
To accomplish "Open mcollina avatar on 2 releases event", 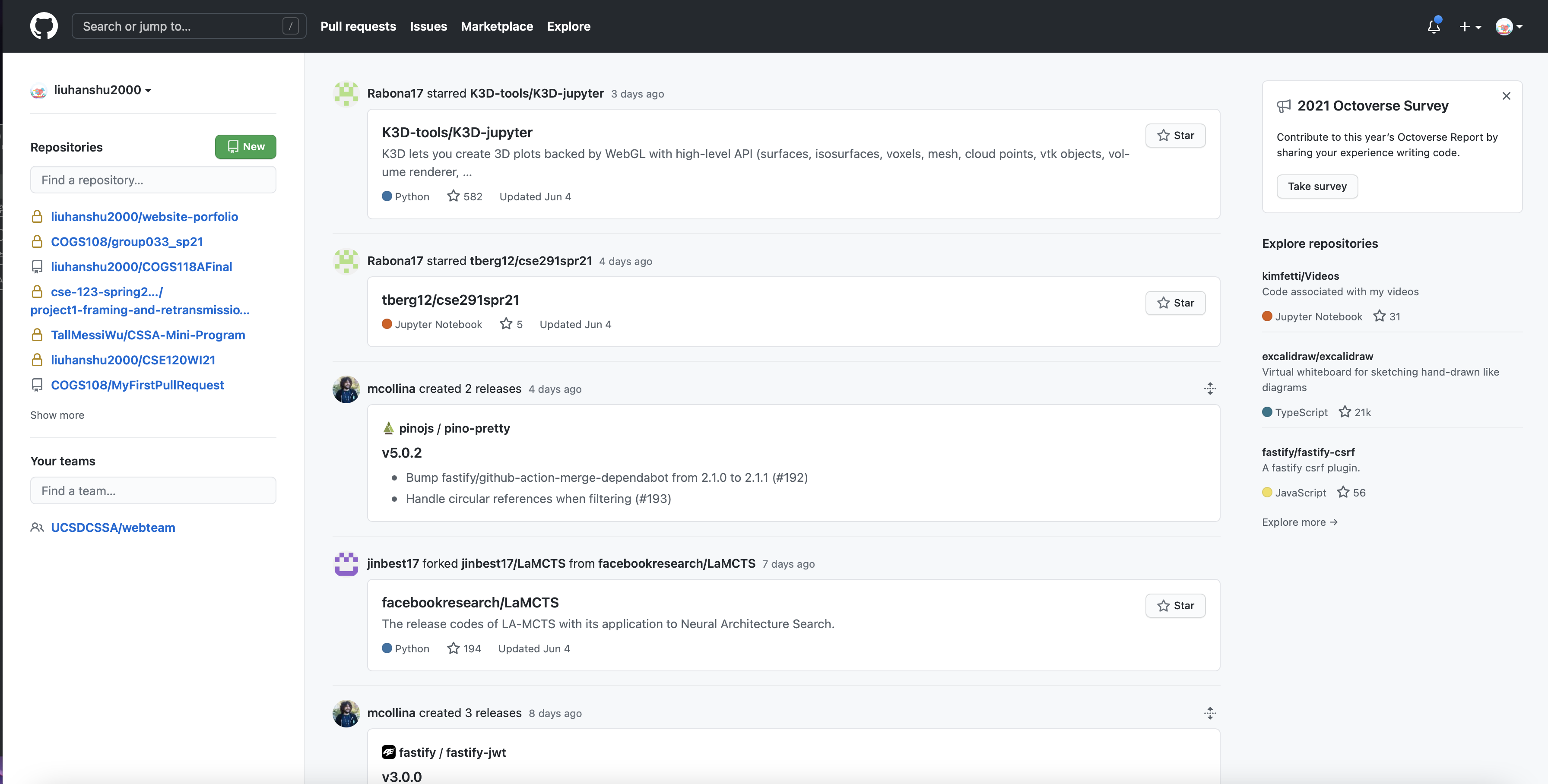I will tap(346, 389).
